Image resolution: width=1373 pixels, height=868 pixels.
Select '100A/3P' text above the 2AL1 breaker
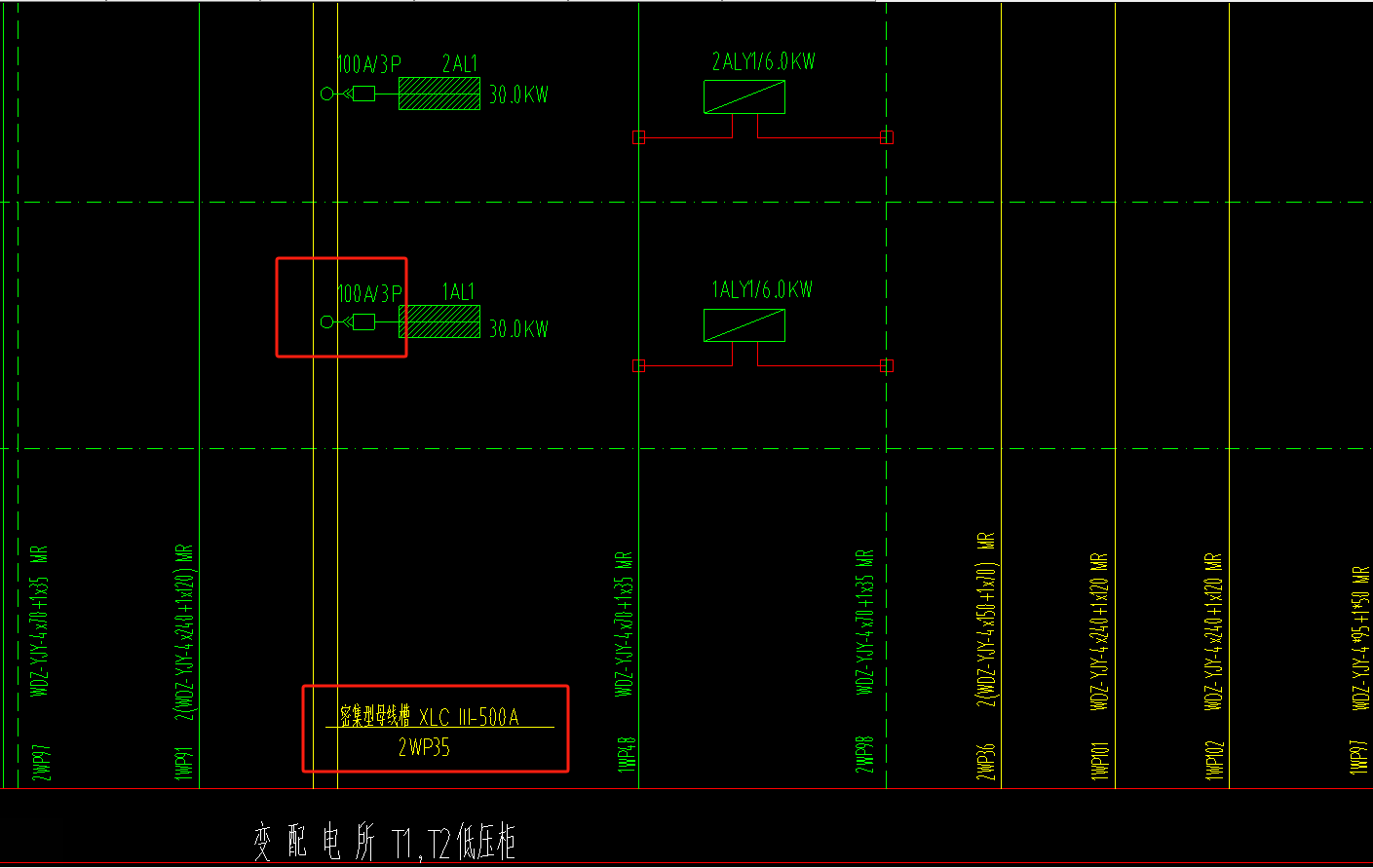click(369, 64)
